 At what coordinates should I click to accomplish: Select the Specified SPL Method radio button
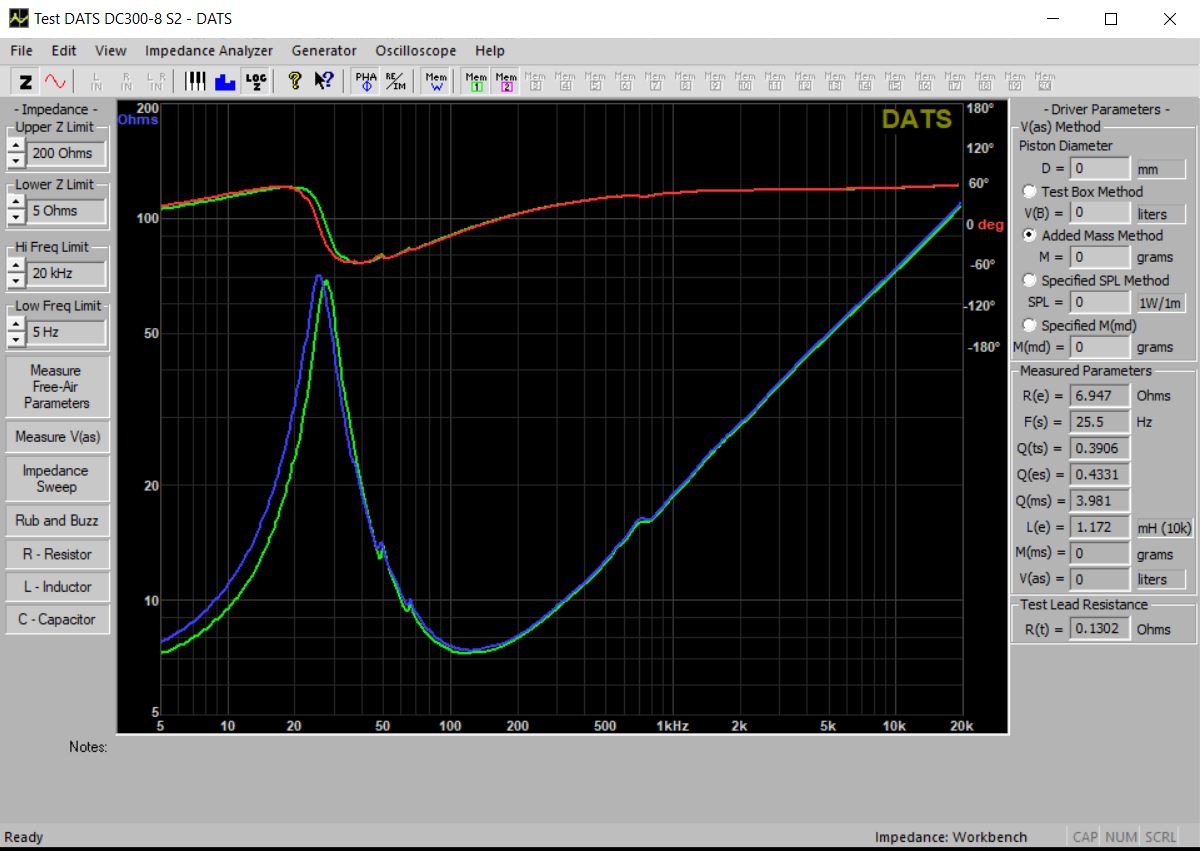pyautogui.click(x=1029, y=281)
